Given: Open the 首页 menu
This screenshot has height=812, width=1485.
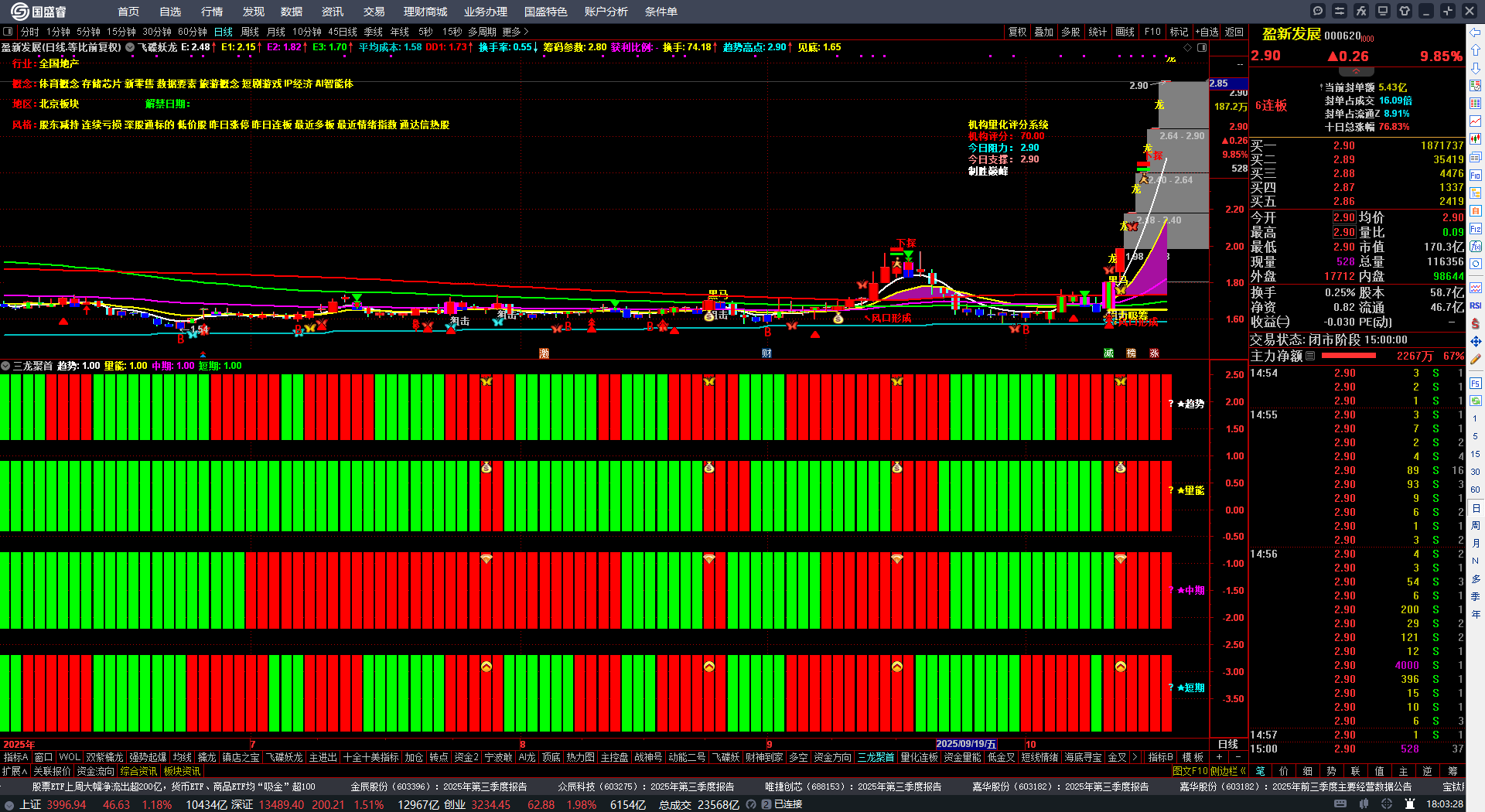Looking at the screenshot, I should [x=128, y=12].
